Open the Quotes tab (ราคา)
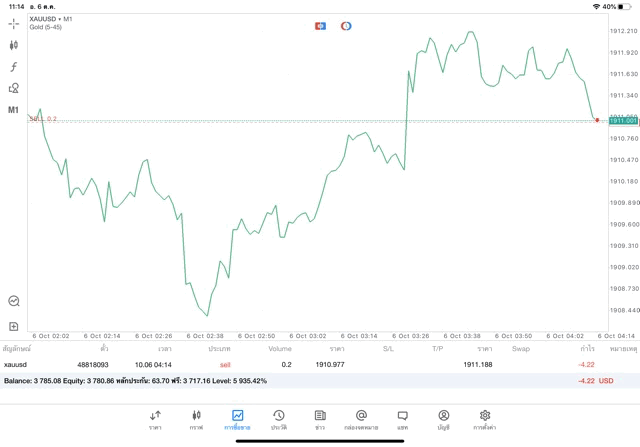 pos(155,420)
